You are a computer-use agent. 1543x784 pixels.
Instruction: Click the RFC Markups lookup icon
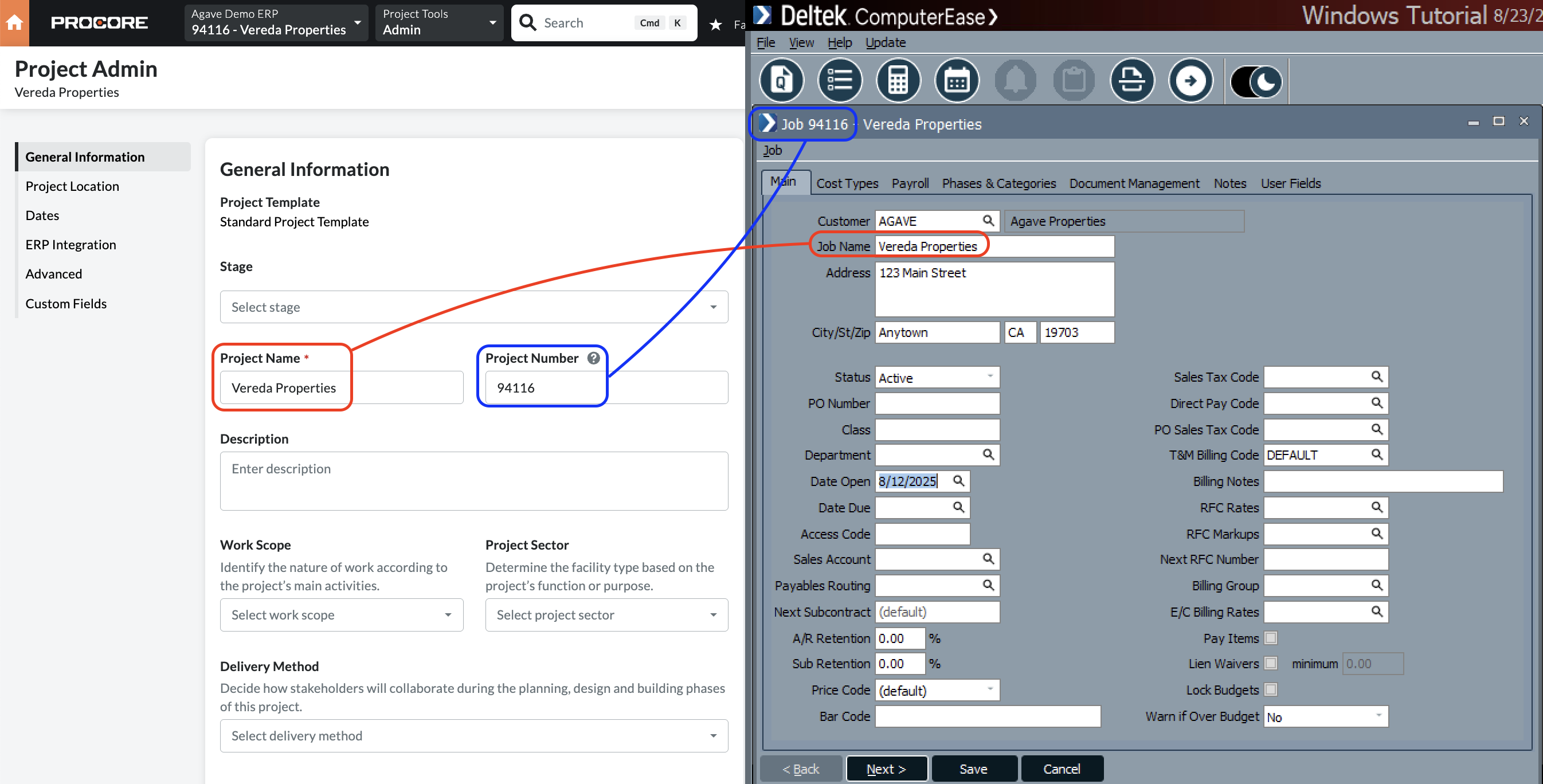click(1376, 534)
